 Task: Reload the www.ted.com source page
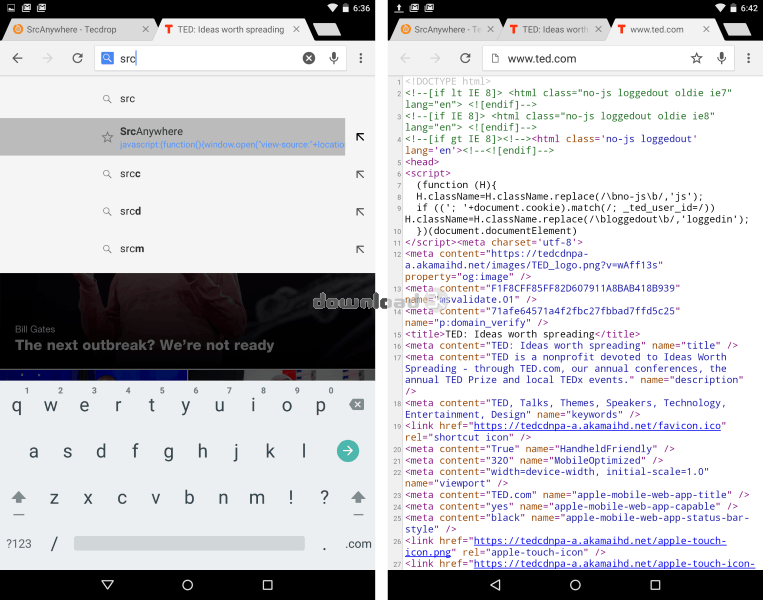click(465, 59)
